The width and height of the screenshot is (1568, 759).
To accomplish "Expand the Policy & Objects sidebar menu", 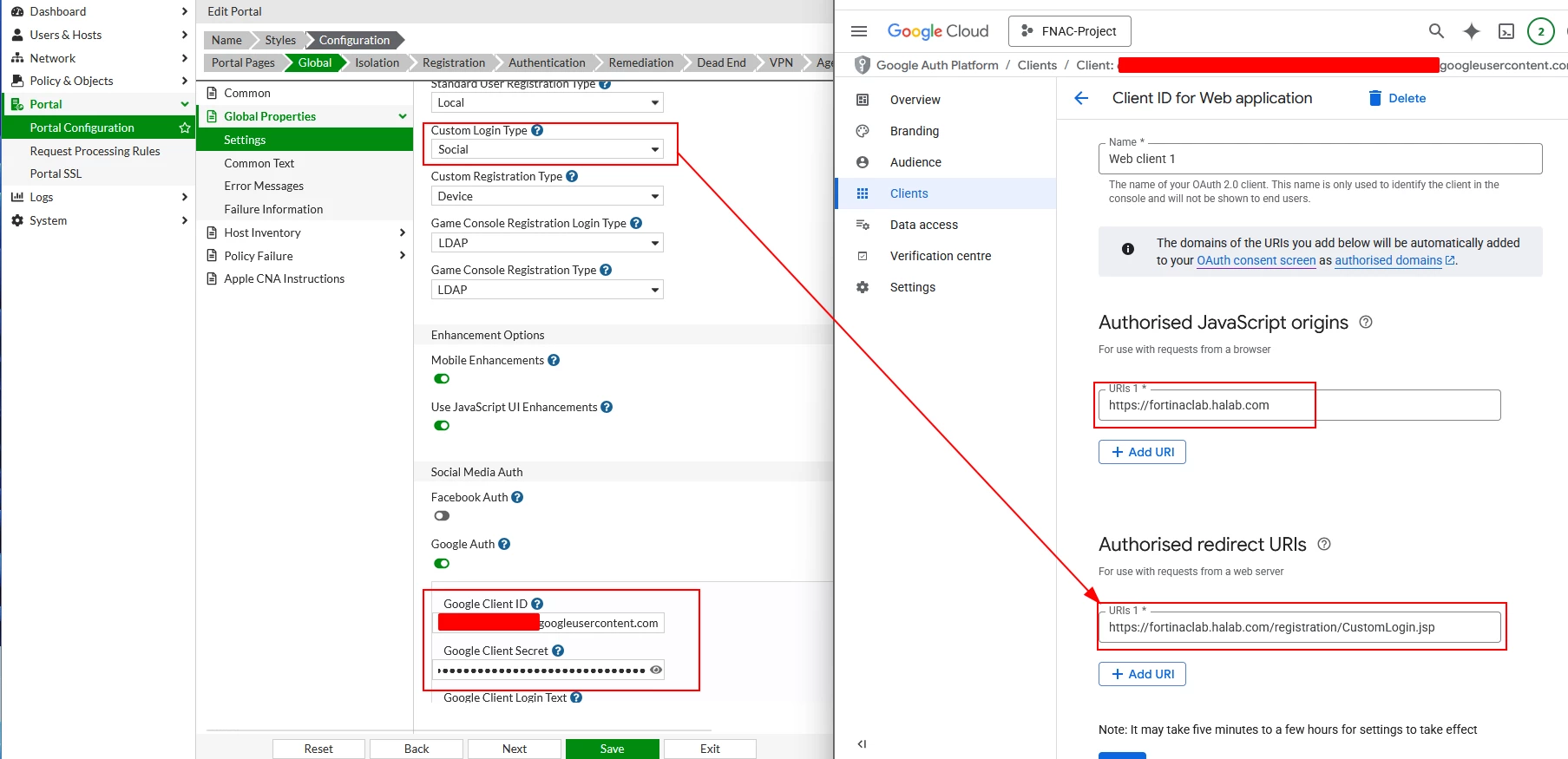I will [x=98, y=81].
